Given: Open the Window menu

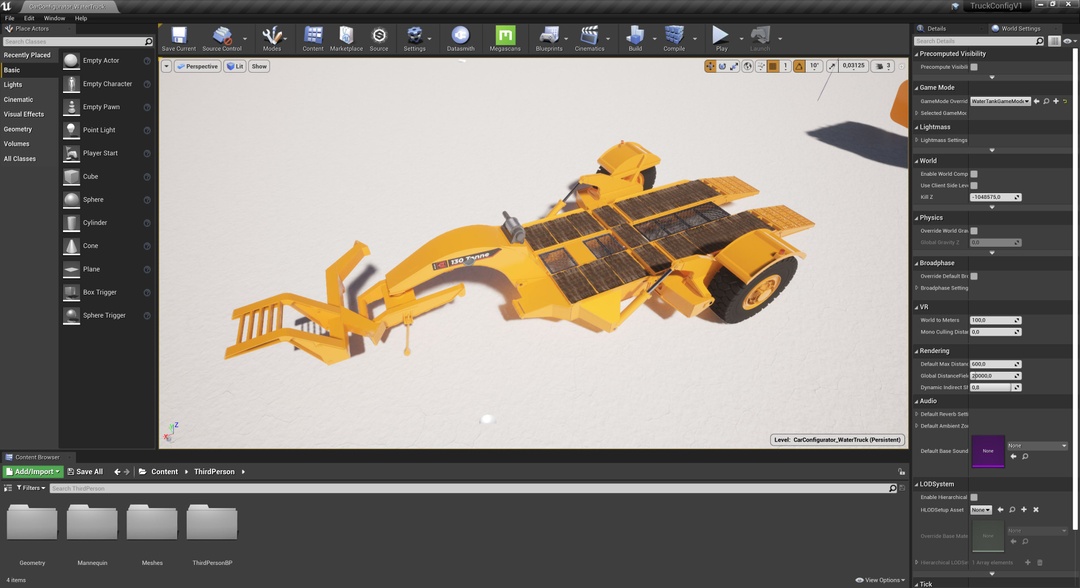Looking at the screenshot, I should click(x=54, y=18).
